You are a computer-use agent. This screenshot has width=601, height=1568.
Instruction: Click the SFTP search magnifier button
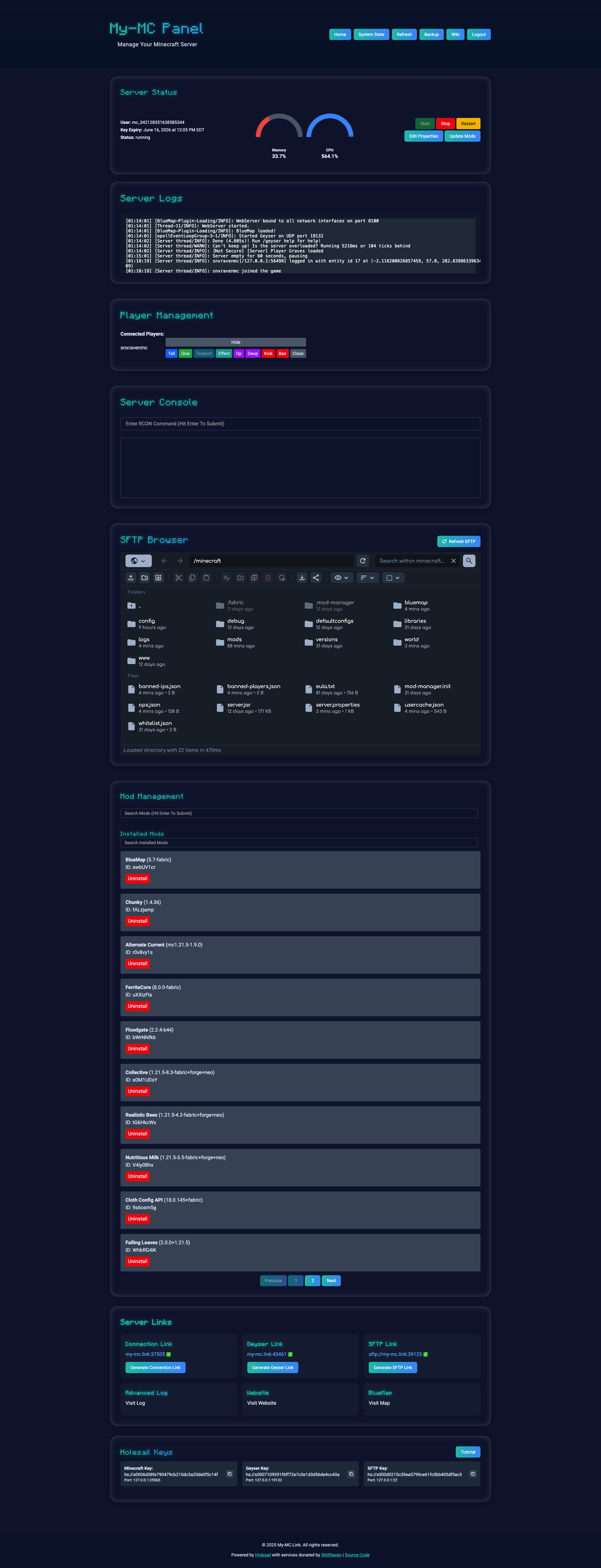tap(469, 561)
